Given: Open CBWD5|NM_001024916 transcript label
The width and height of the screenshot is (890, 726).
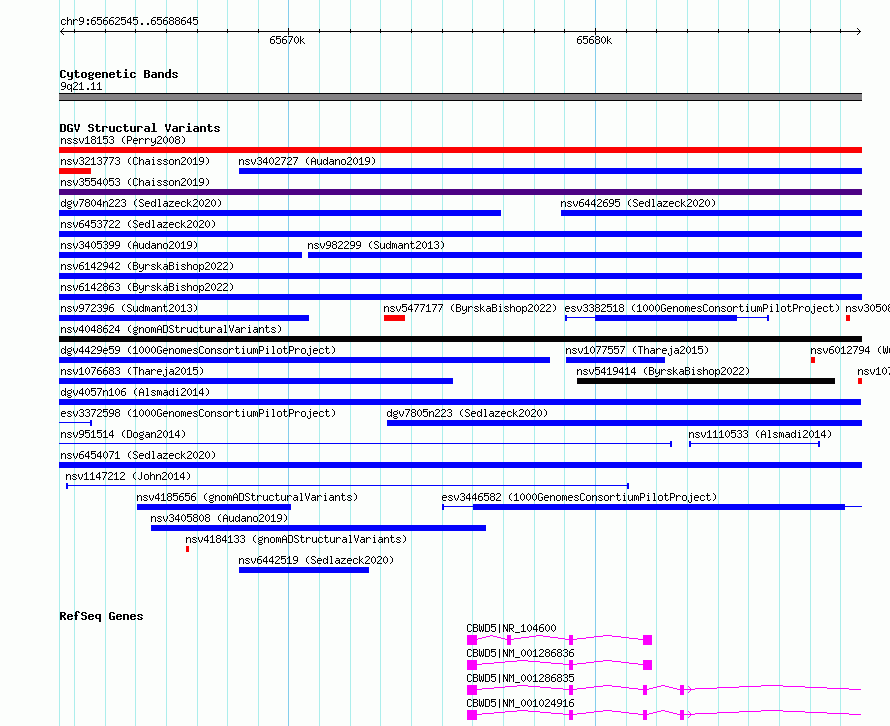Looking at the screenshot, I should coord(520,703).
